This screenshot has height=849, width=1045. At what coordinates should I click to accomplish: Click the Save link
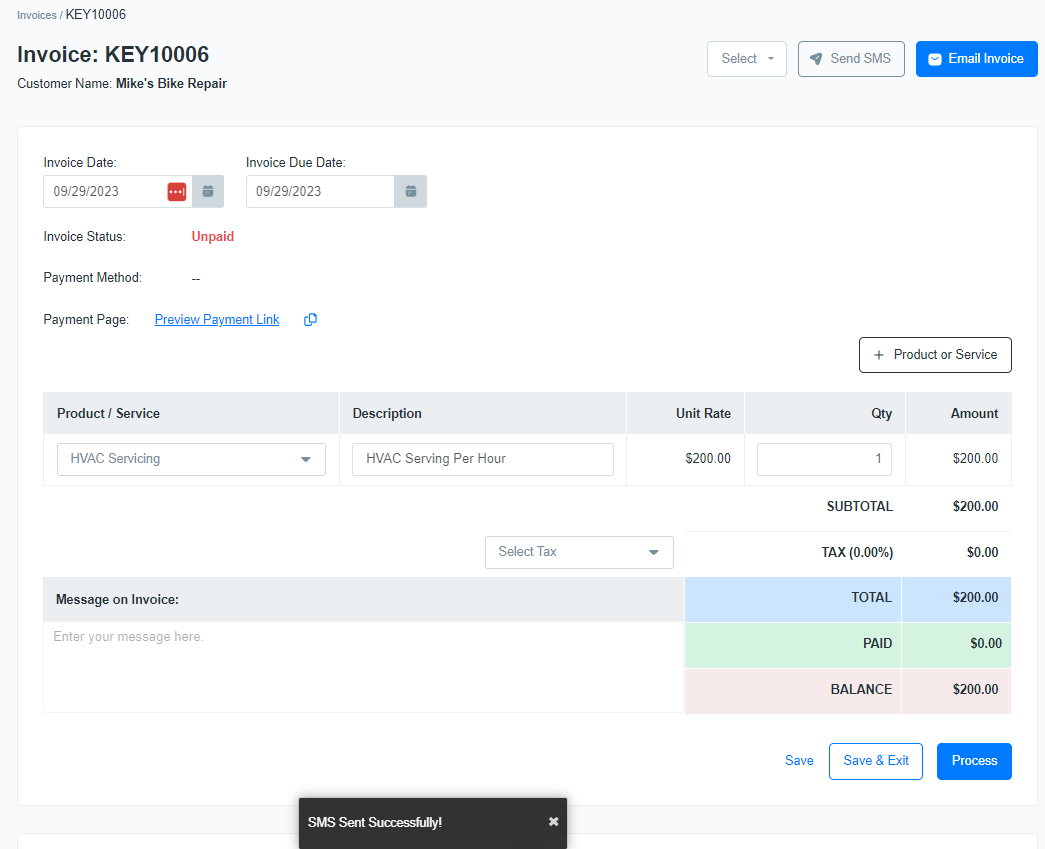click(x=799, y=760)
